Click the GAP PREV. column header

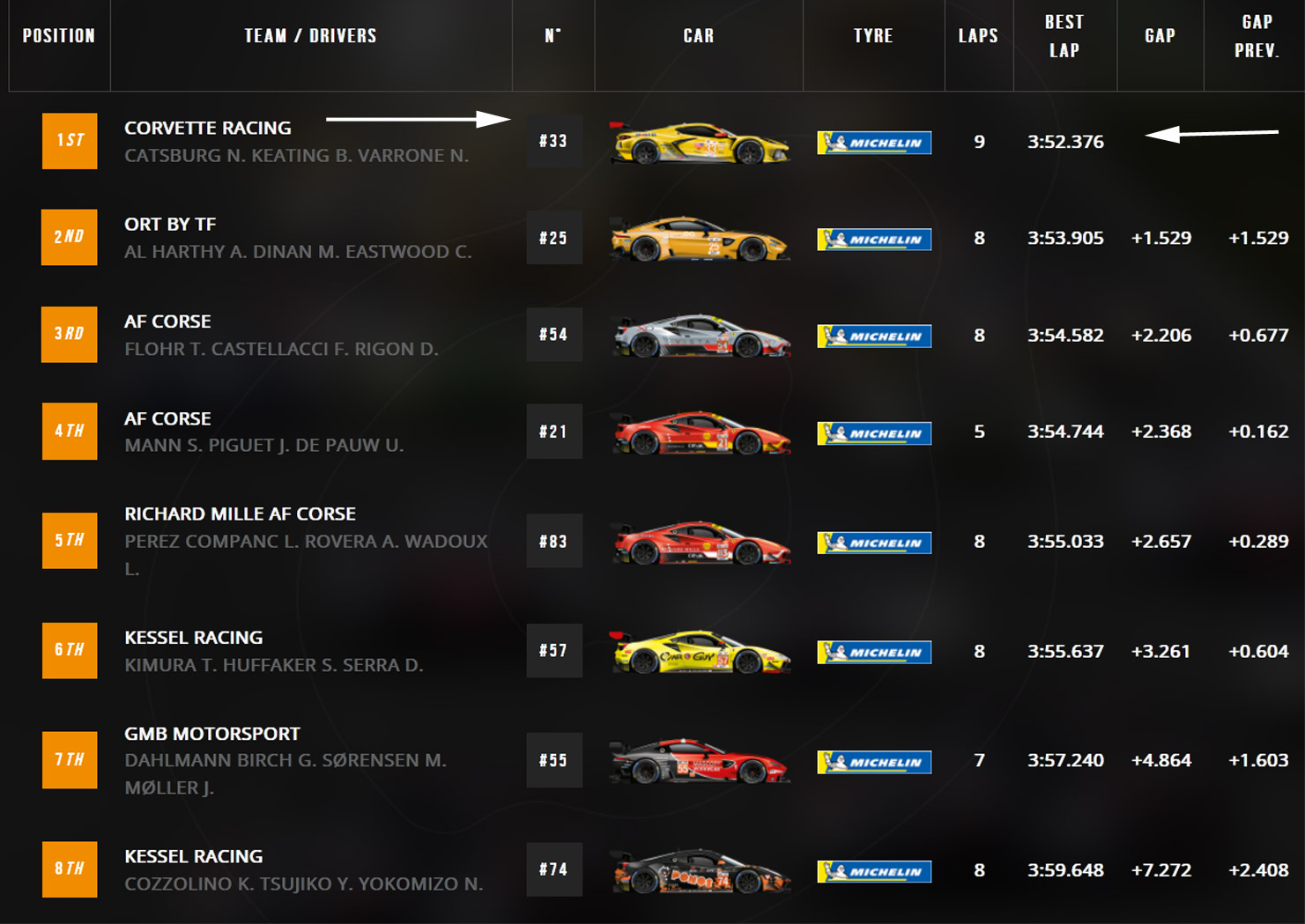(1256, 36)
